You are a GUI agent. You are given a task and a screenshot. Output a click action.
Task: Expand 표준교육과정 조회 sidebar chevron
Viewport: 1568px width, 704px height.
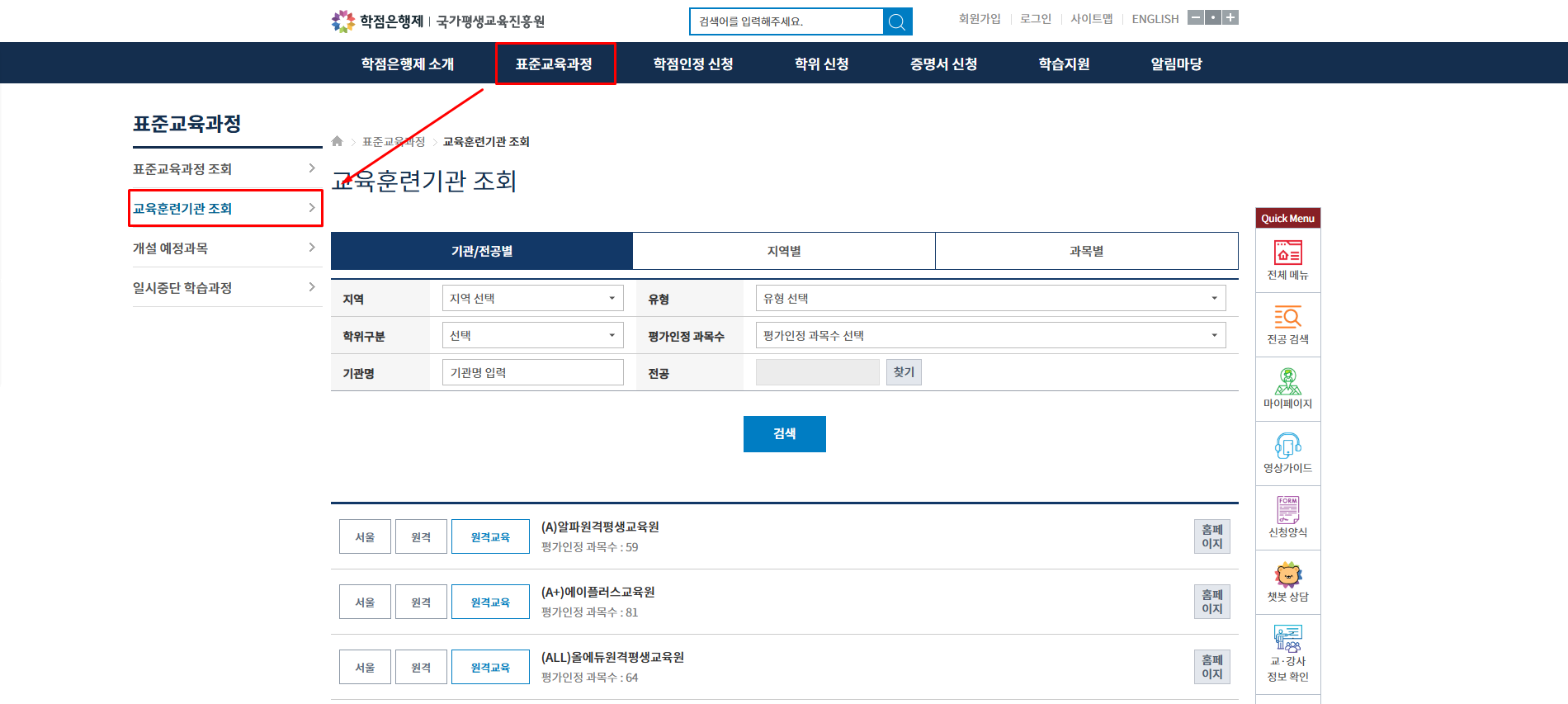312,168
